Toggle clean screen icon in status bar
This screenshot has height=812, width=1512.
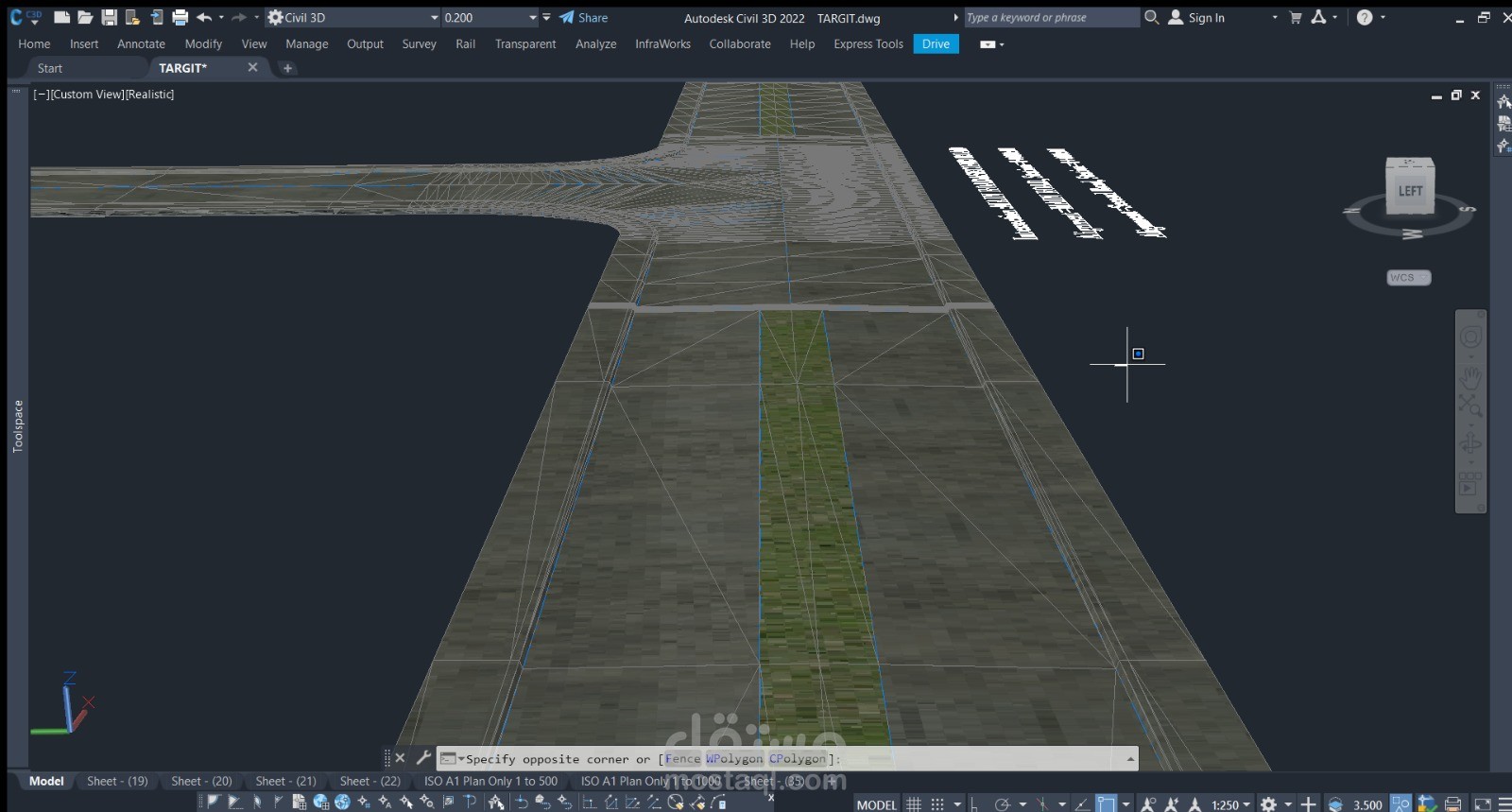1483,804
